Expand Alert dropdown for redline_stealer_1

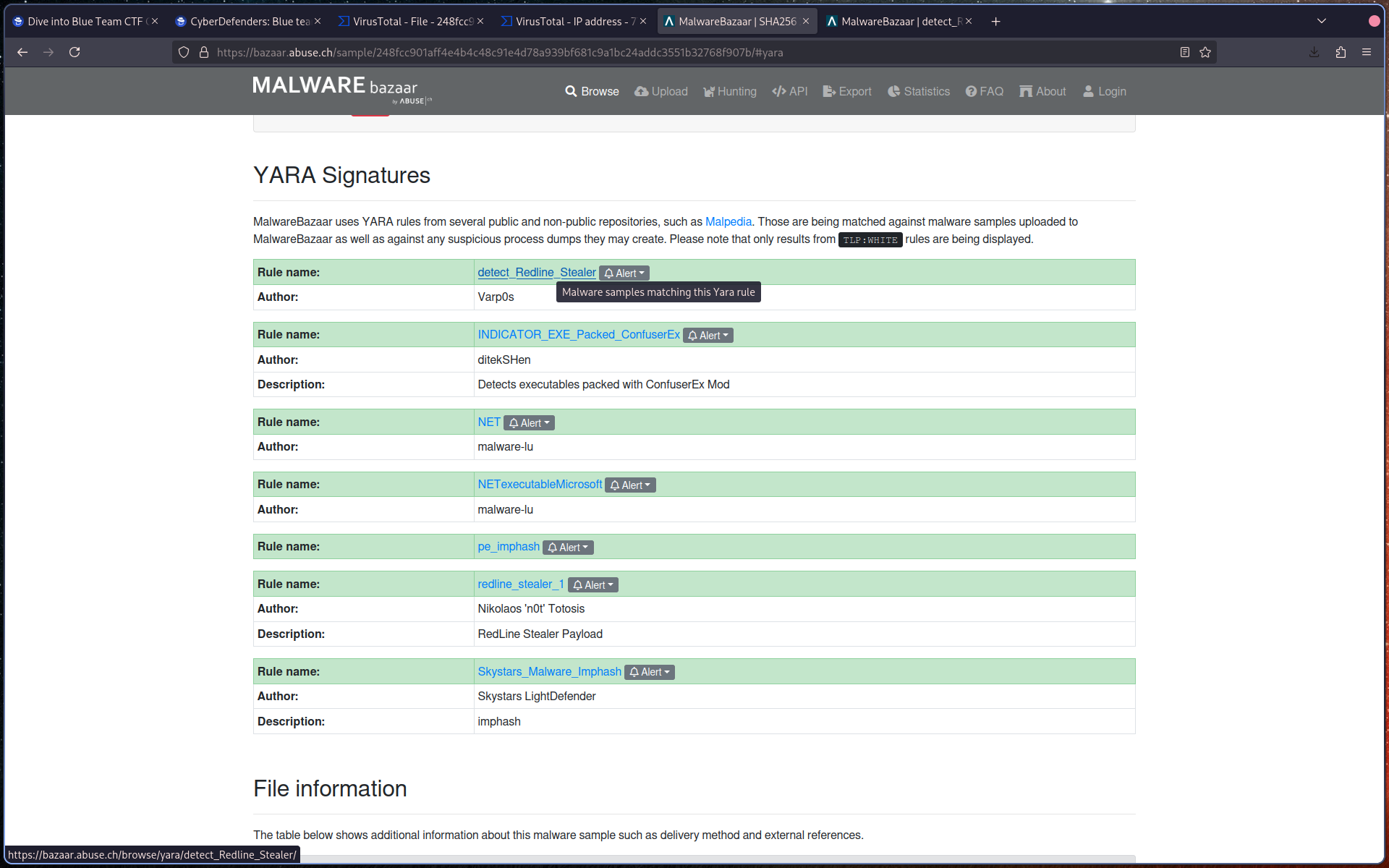pyautogui.click(x=593, y=584)
